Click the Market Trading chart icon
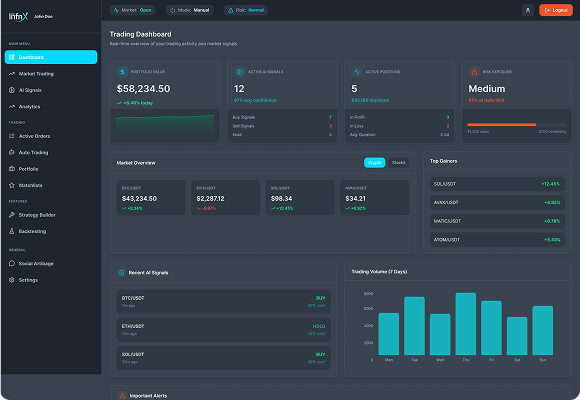The height and width of the screenshot is (400, 580). (x=11, y=74)
